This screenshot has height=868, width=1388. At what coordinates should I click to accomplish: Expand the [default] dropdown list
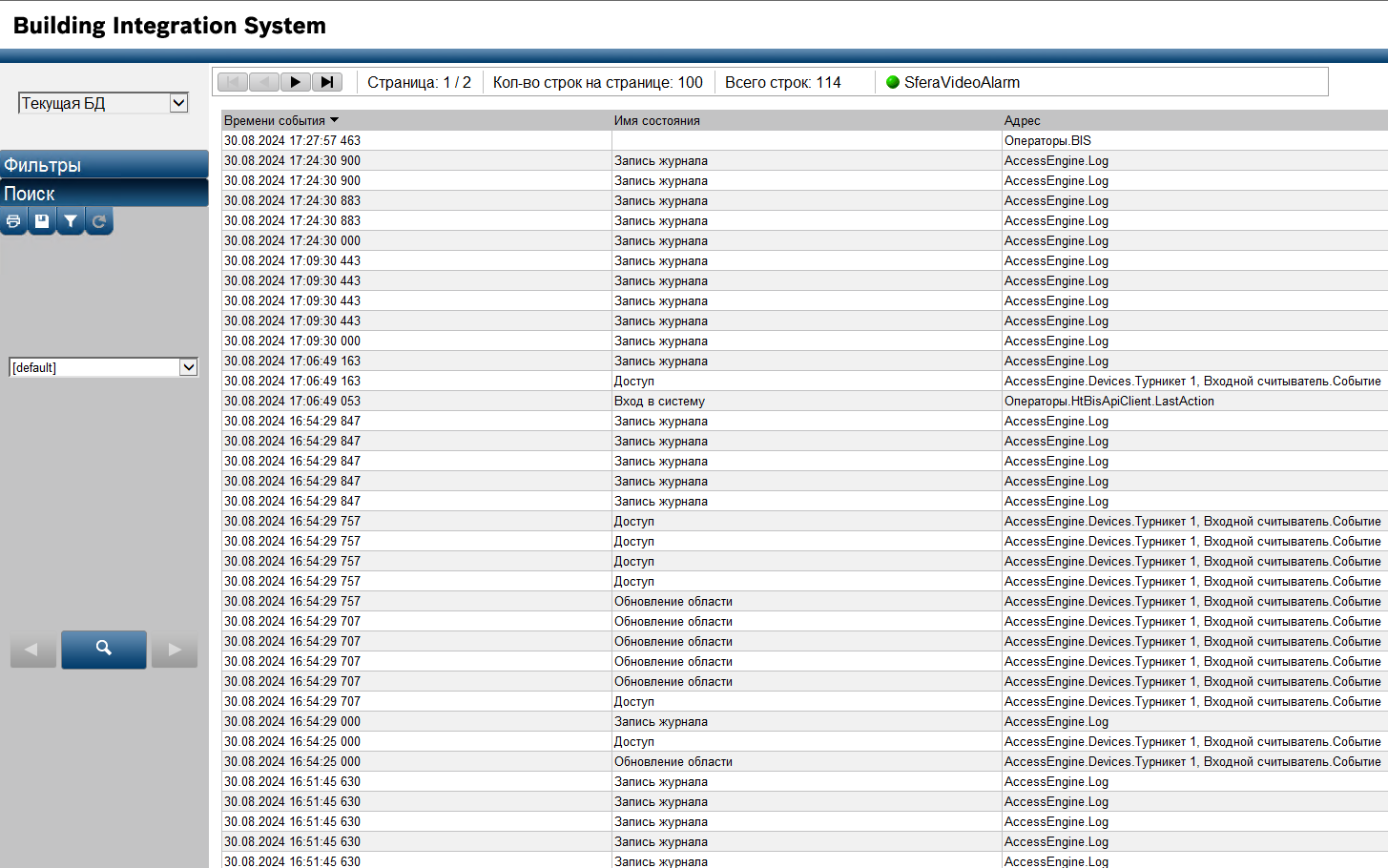point(188,367)
